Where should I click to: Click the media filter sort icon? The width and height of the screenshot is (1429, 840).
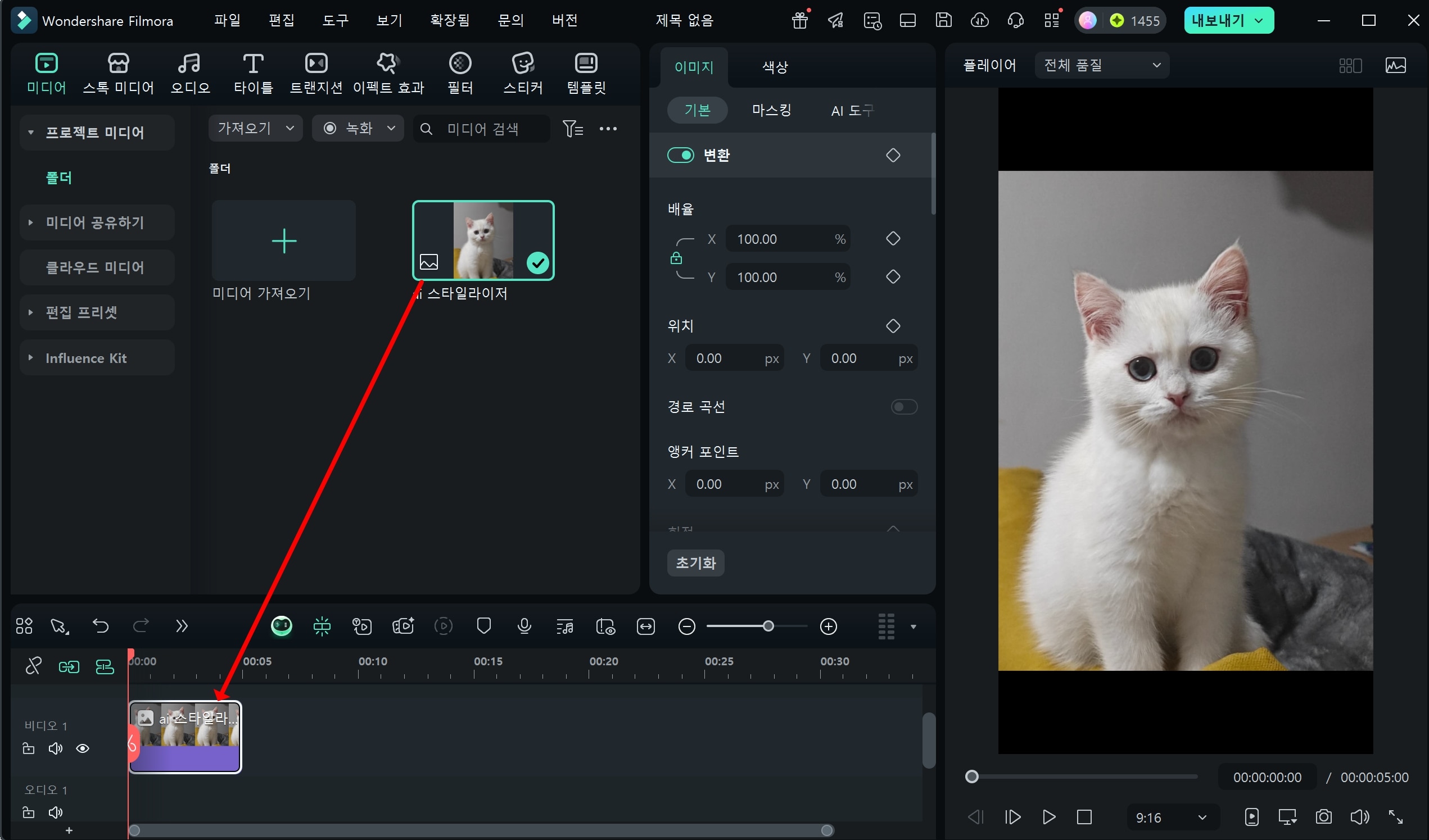pos(573,129)
